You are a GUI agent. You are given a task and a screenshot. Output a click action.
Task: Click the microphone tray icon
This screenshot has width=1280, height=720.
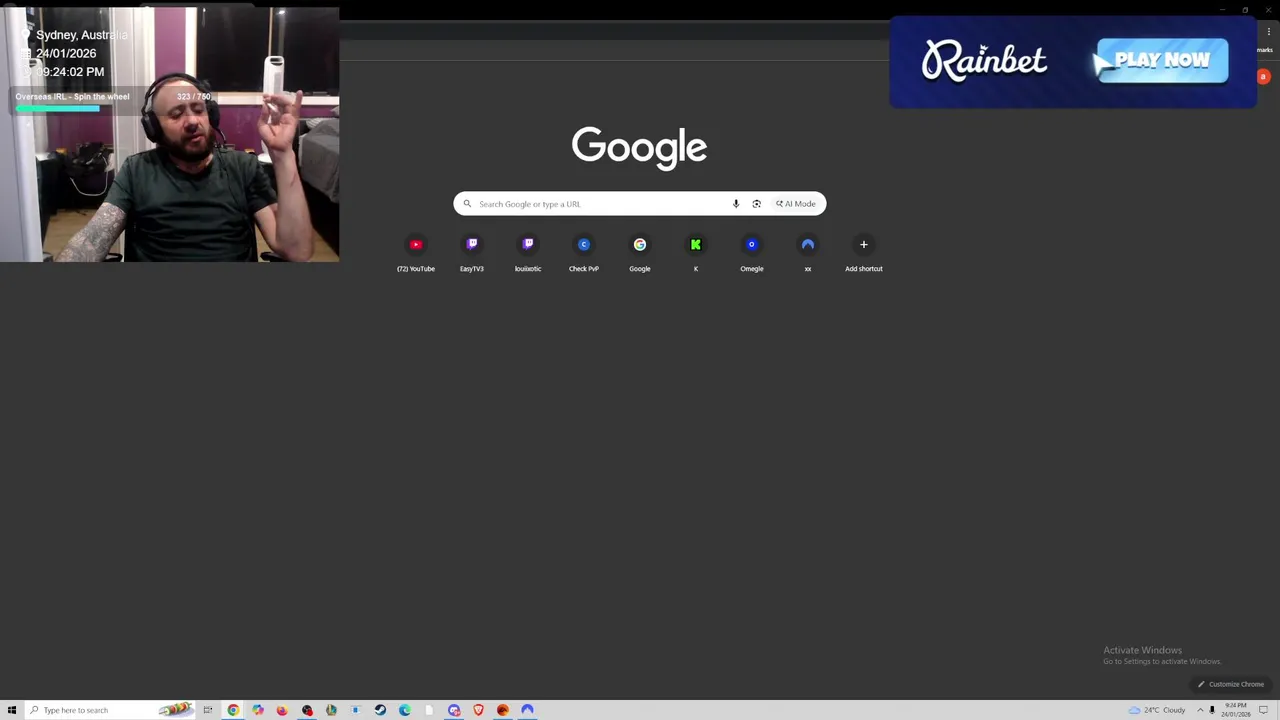point(1212,710)
